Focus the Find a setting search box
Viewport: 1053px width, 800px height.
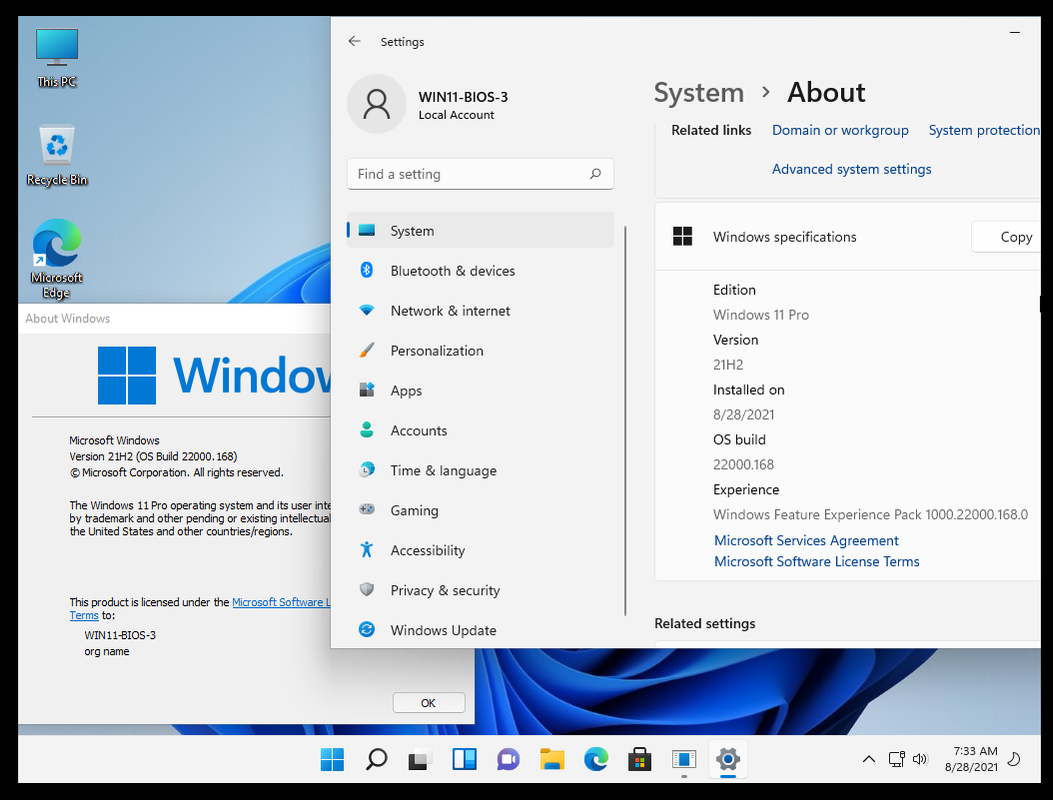click(480, 174)
